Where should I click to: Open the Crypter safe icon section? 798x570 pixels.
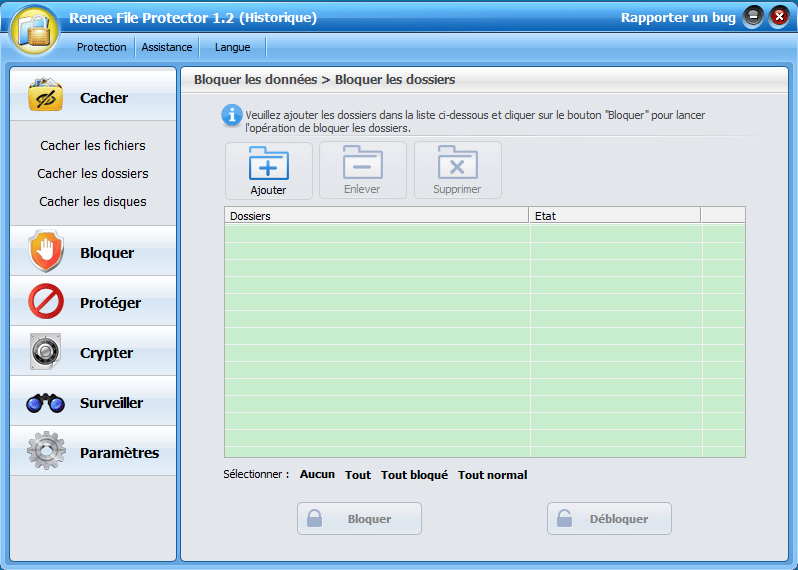(x=46, y=352)
